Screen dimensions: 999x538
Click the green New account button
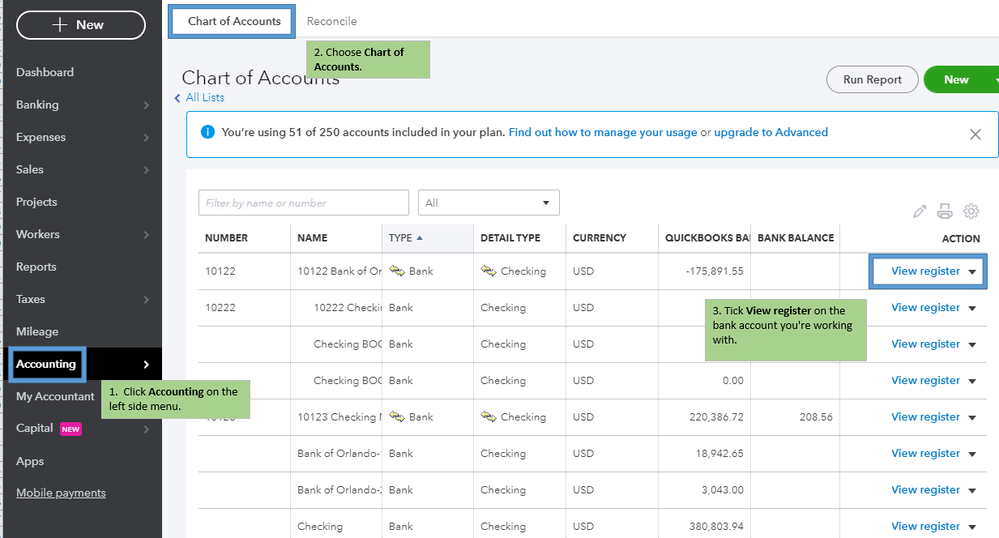(955, 80)
